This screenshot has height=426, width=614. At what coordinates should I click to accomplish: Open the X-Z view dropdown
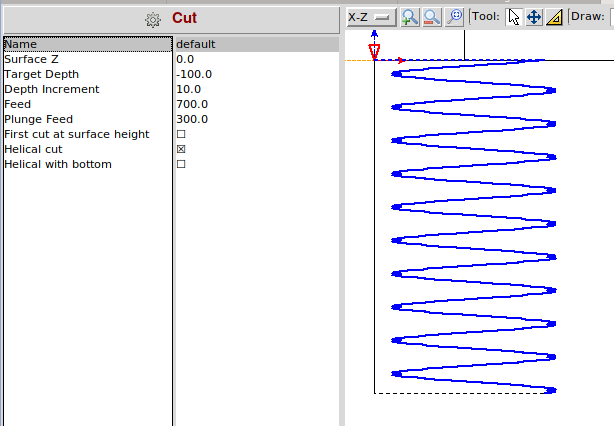pyautogui.click(x=370, y=17)
